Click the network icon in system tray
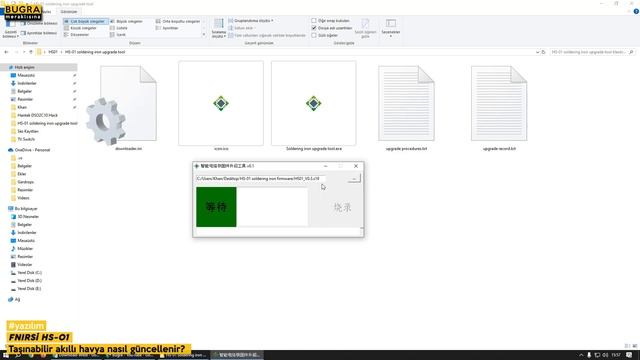Image resolution: width=640 pixels, height=360 pixels. coord(597,356)
